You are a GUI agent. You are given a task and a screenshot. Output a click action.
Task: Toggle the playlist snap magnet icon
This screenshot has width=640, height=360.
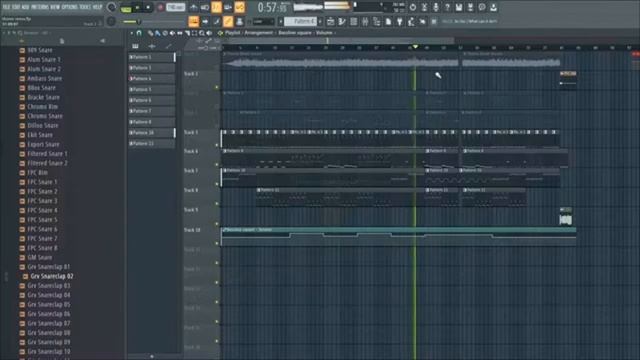click(139, 33)
